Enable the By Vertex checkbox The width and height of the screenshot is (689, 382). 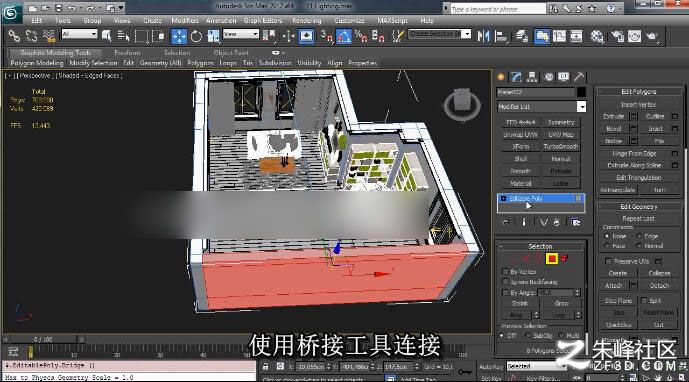pos(505,272)
